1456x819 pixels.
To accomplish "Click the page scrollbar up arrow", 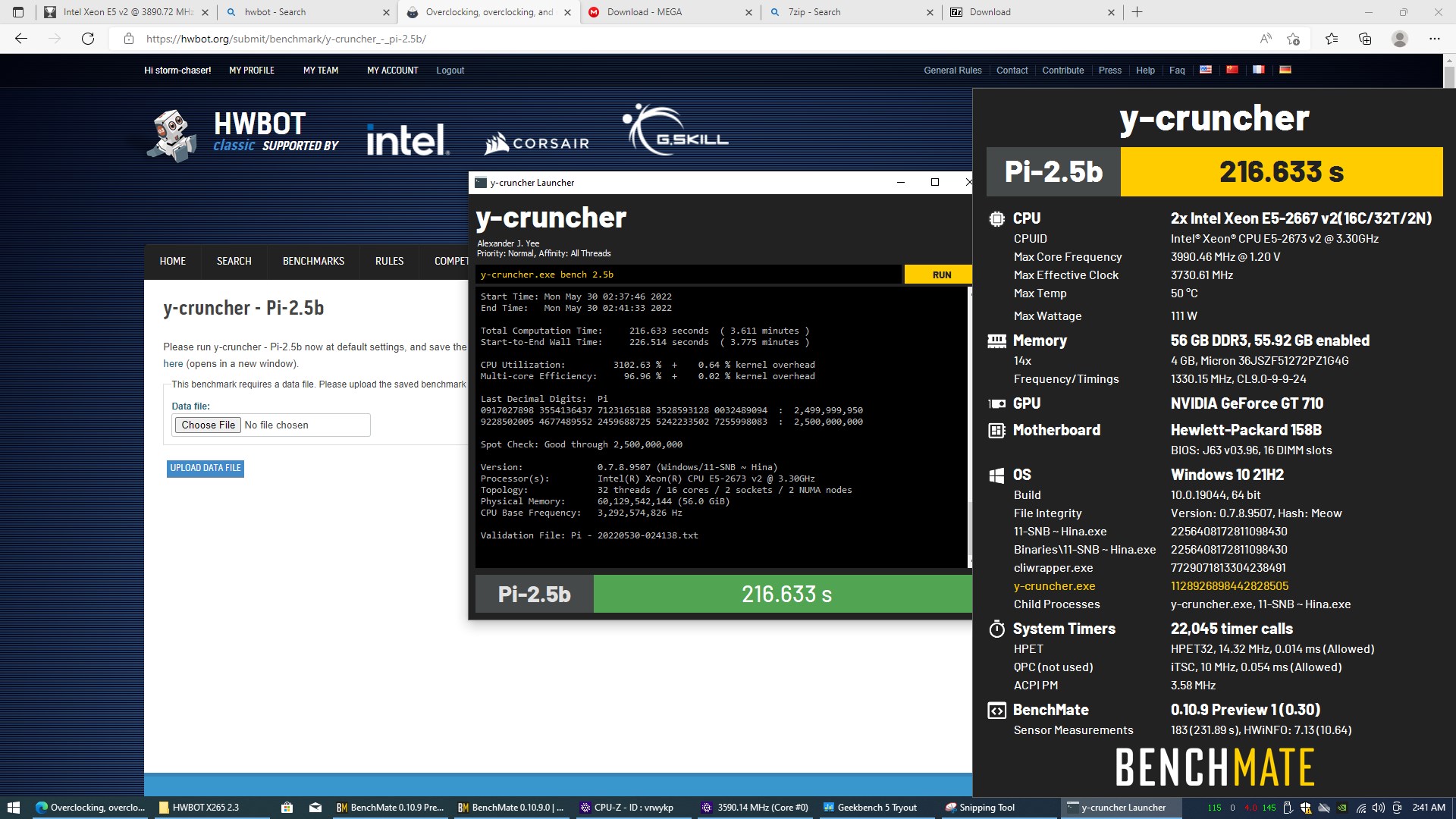I will pyautogui.click(x=1449, y=60).
